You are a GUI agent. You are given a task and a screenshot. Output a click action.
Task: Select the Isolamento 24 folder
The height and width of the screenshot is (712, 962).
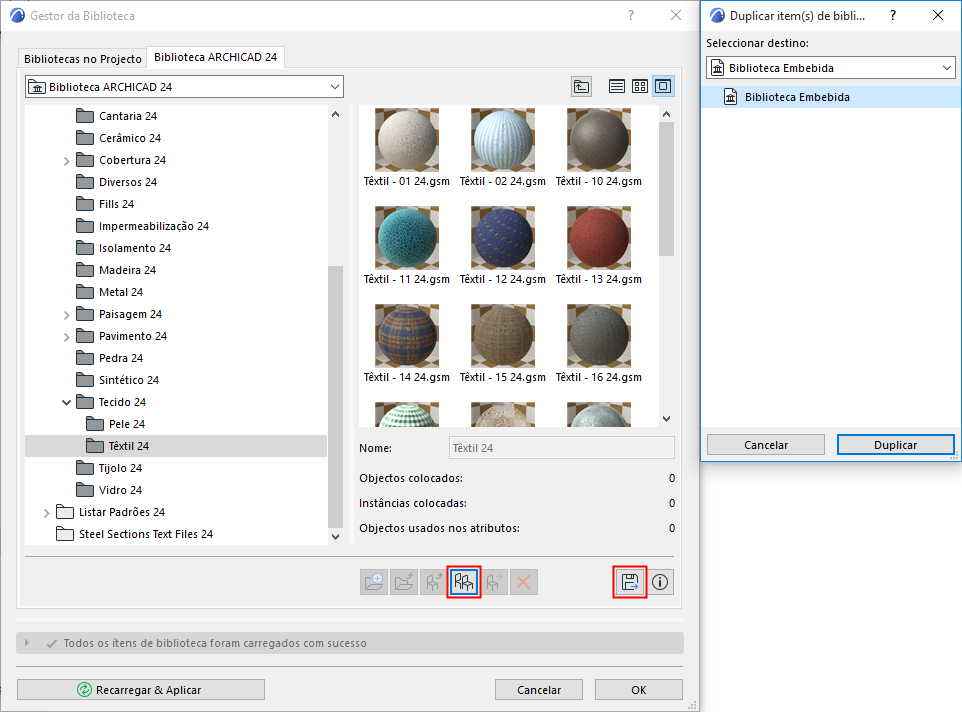pyautogui.click(x=134, y=248)
